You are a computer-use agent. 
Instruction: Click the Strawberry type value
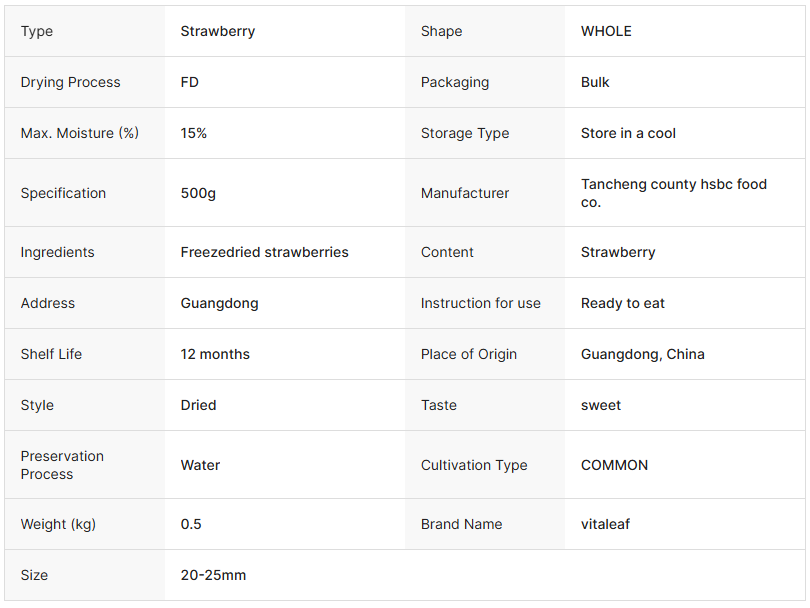tap(218, 31)
